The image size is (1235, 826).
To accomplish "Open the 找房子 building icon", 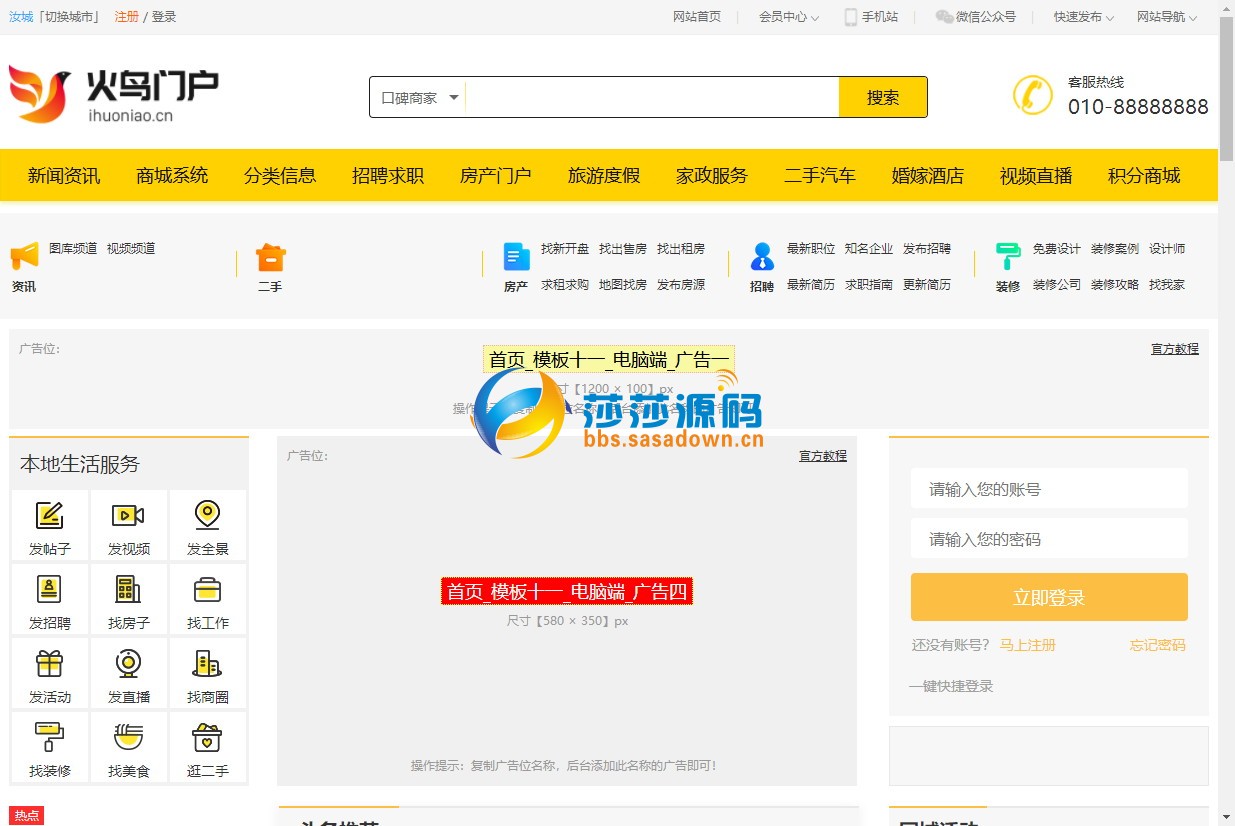I will point(128,589).
